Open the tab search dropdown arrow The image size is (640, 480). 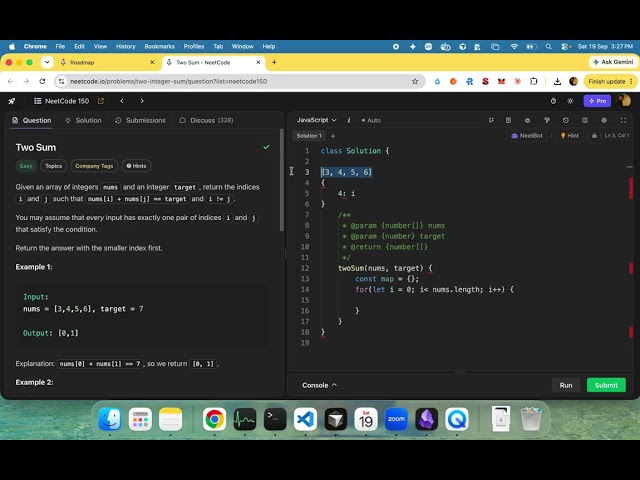click(47, 62)
